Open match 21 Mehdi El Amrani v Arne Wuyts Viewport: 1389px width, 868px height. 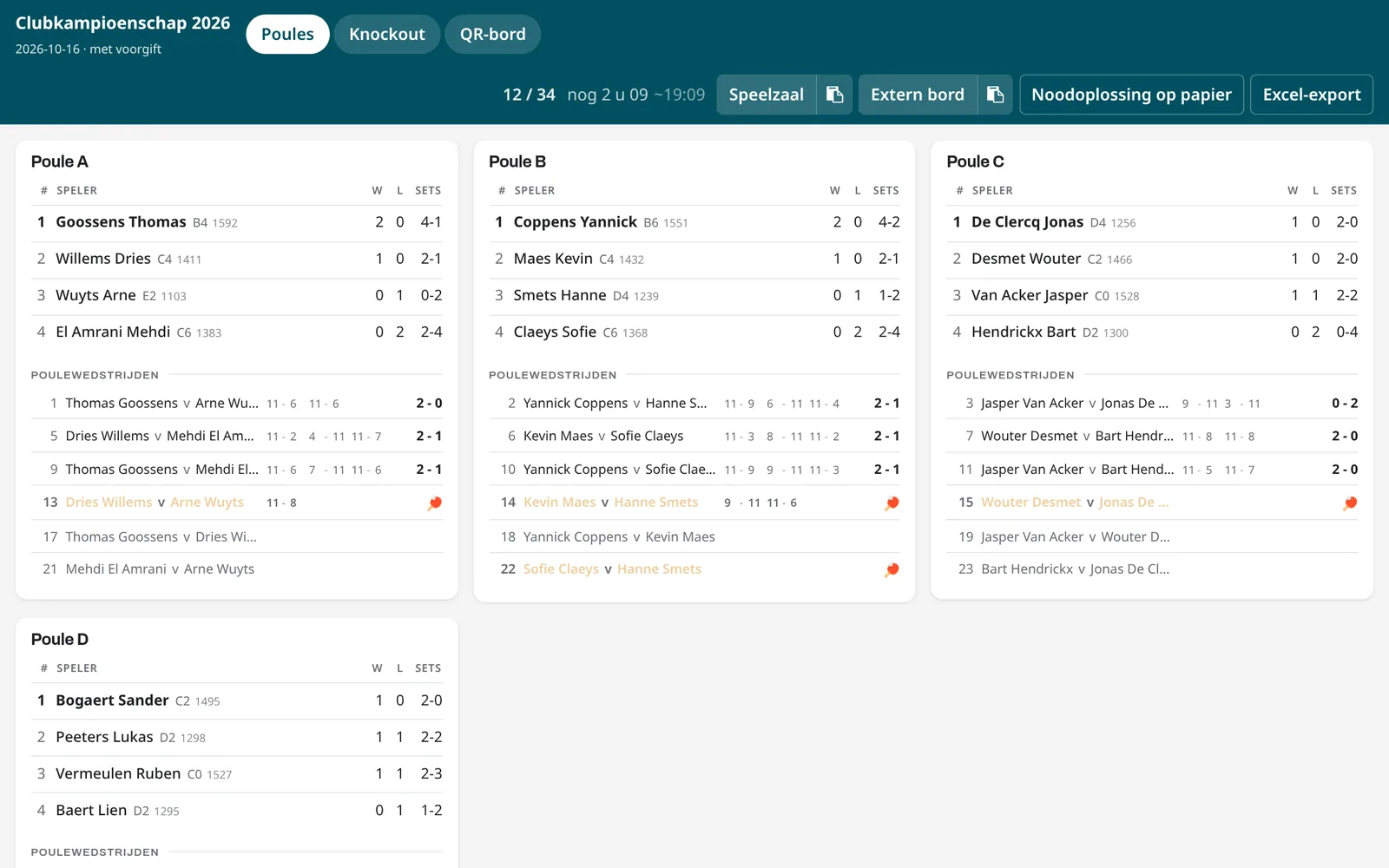tap(237, 569)
